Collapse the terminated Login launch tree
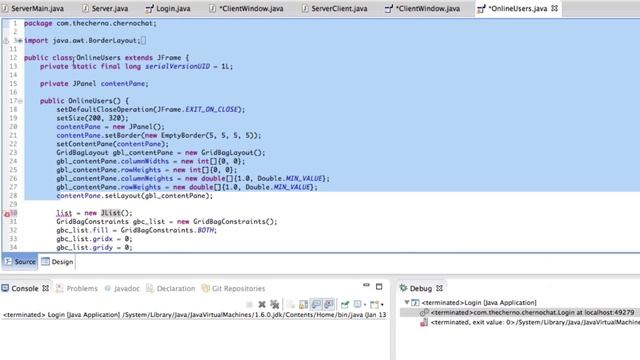This screenshot has height=360, width=640. [407, 302]
